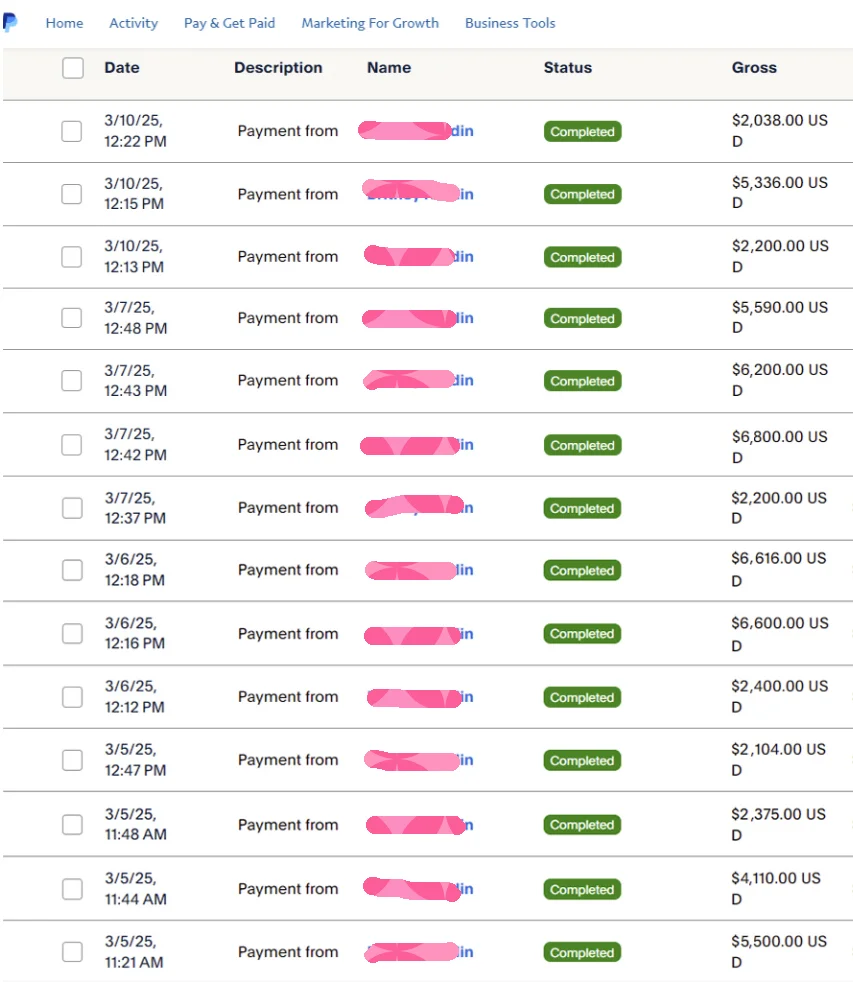Open payer name link for $6,200.00 payment
The width and height of the screenshot is (853, 982).
click(418, 380)
